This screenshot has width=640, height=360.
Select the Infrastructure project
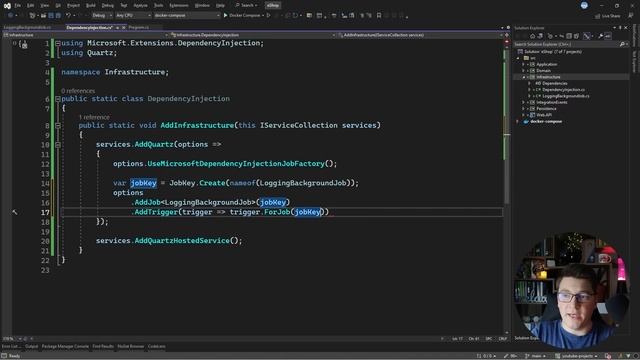click(548, 77)
